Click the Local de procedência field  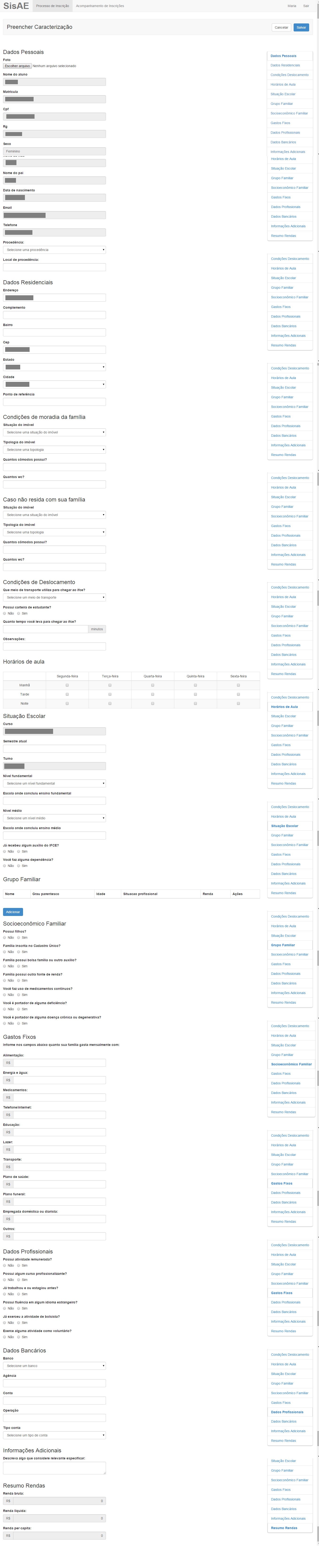54,267
